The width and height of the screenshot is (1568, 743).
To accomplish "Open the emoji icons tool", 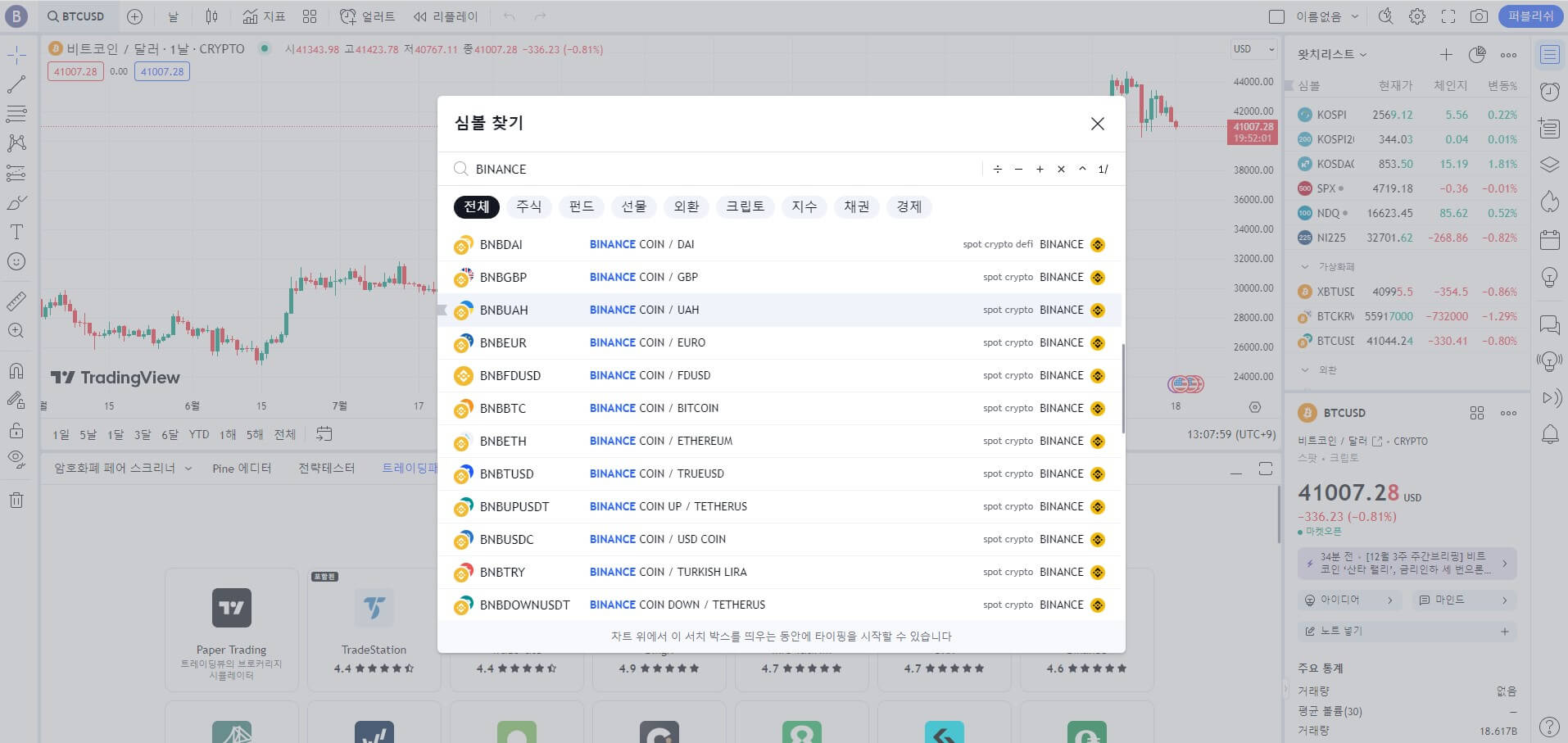I will (16, 261).
